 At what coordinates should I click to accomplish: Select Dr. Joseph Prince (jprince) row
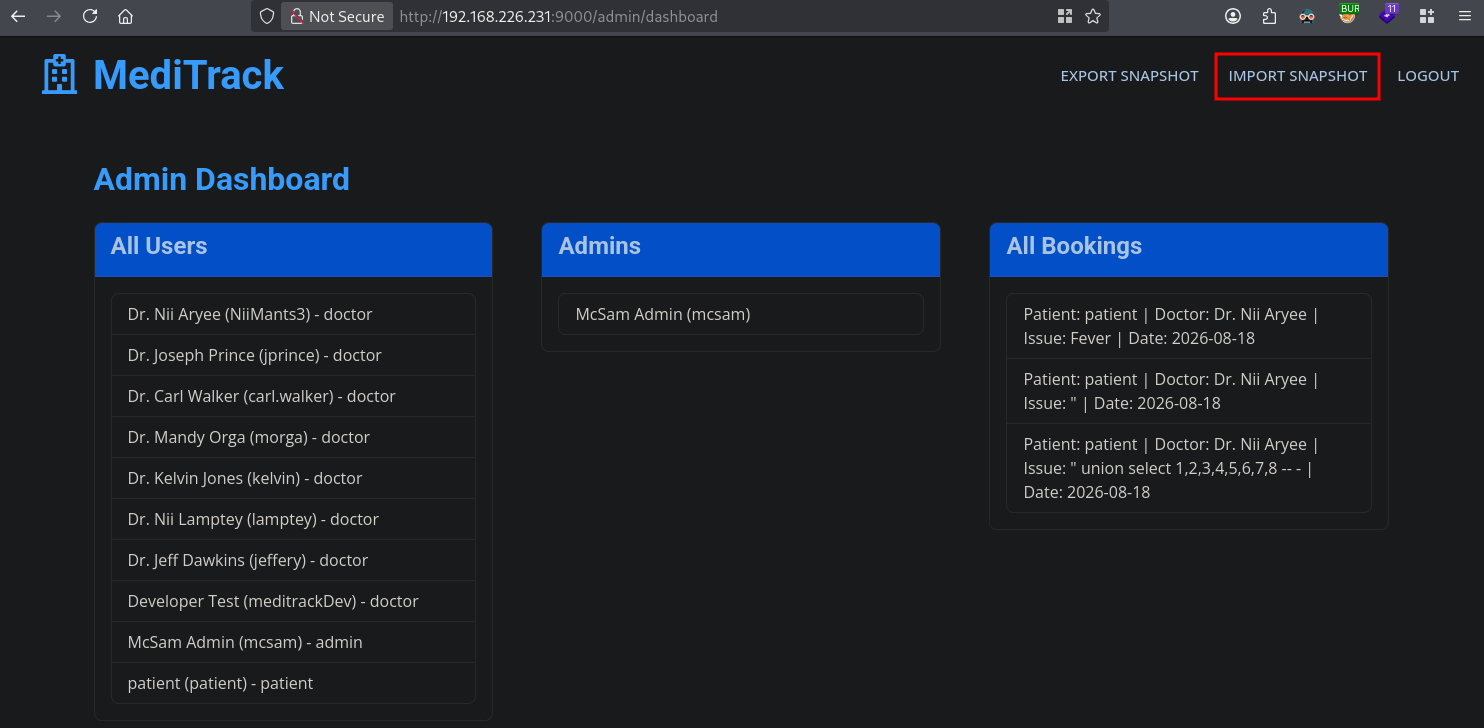(x=293, y=355)
